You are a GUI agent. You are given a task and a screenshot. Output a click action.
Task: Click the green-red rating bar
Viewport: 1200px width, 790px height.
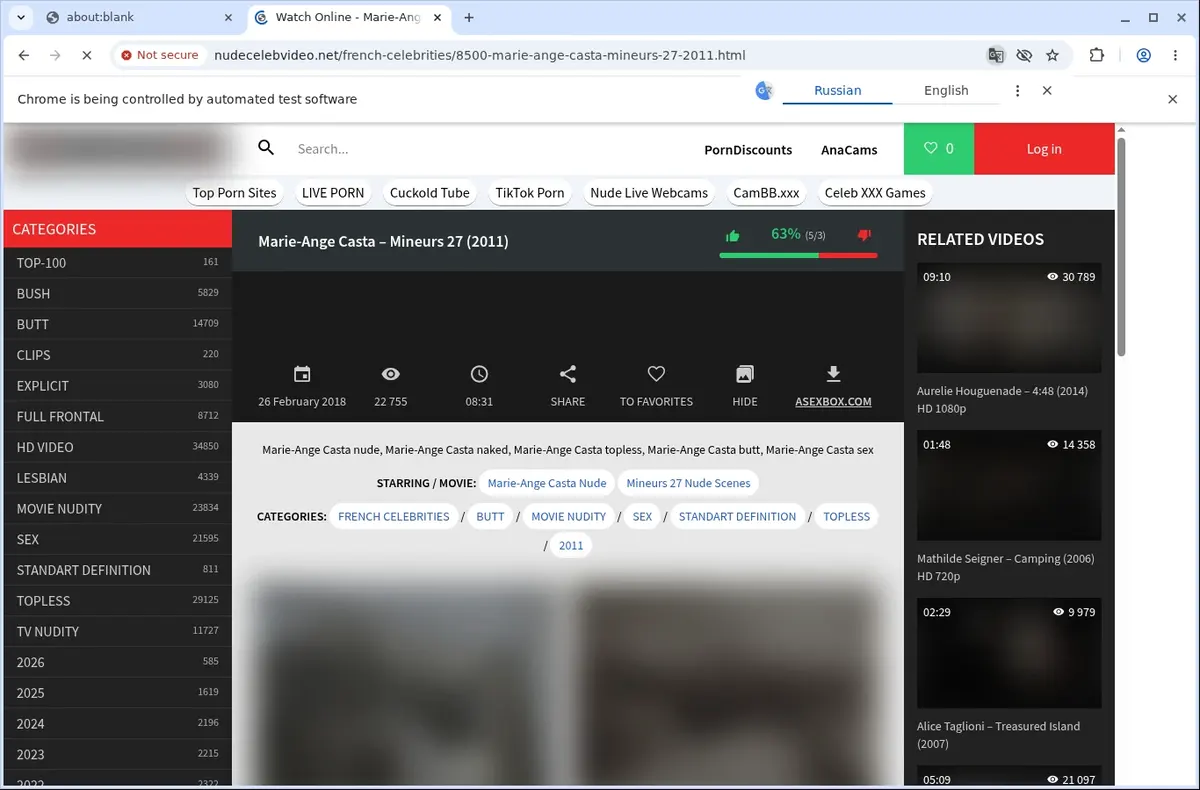pos(798,255)
